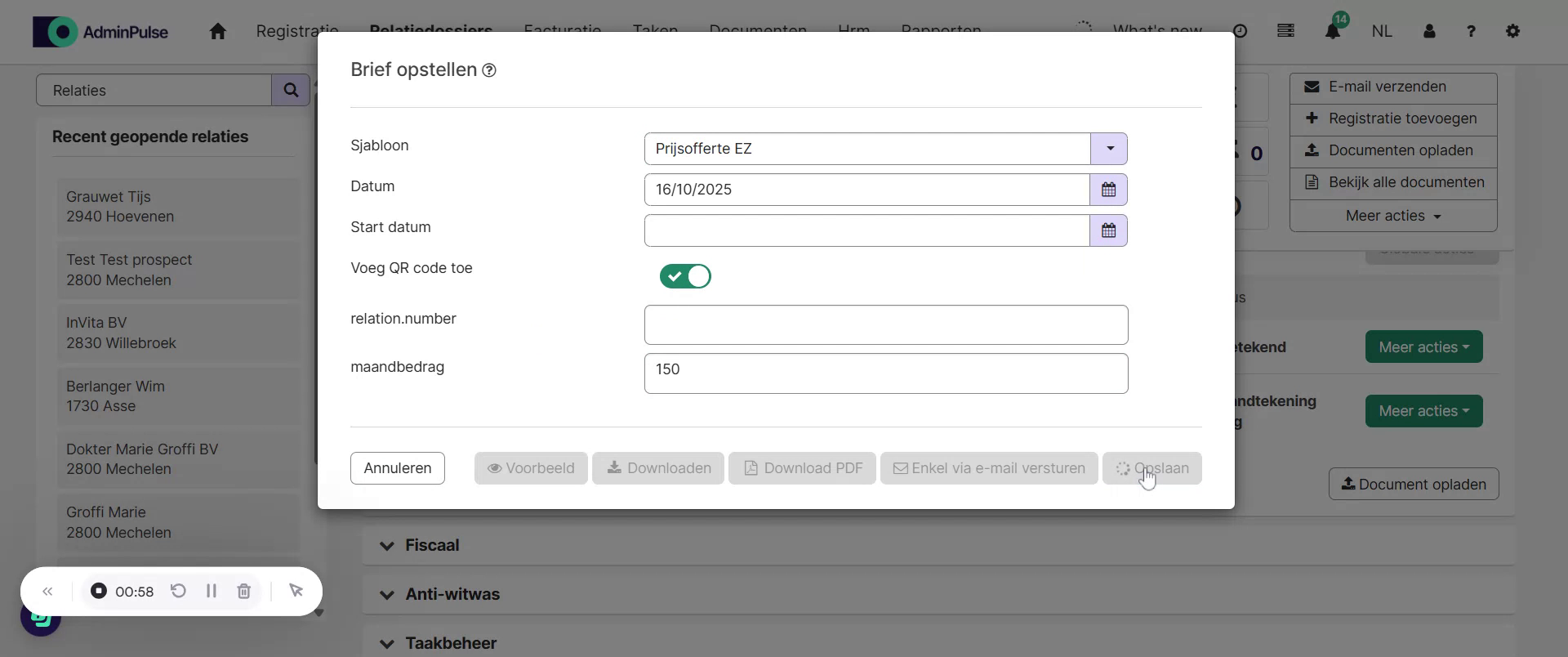The image size is (1568, 657).
Task: Click the Relaties search input
Action: click(x=154, y=90)
